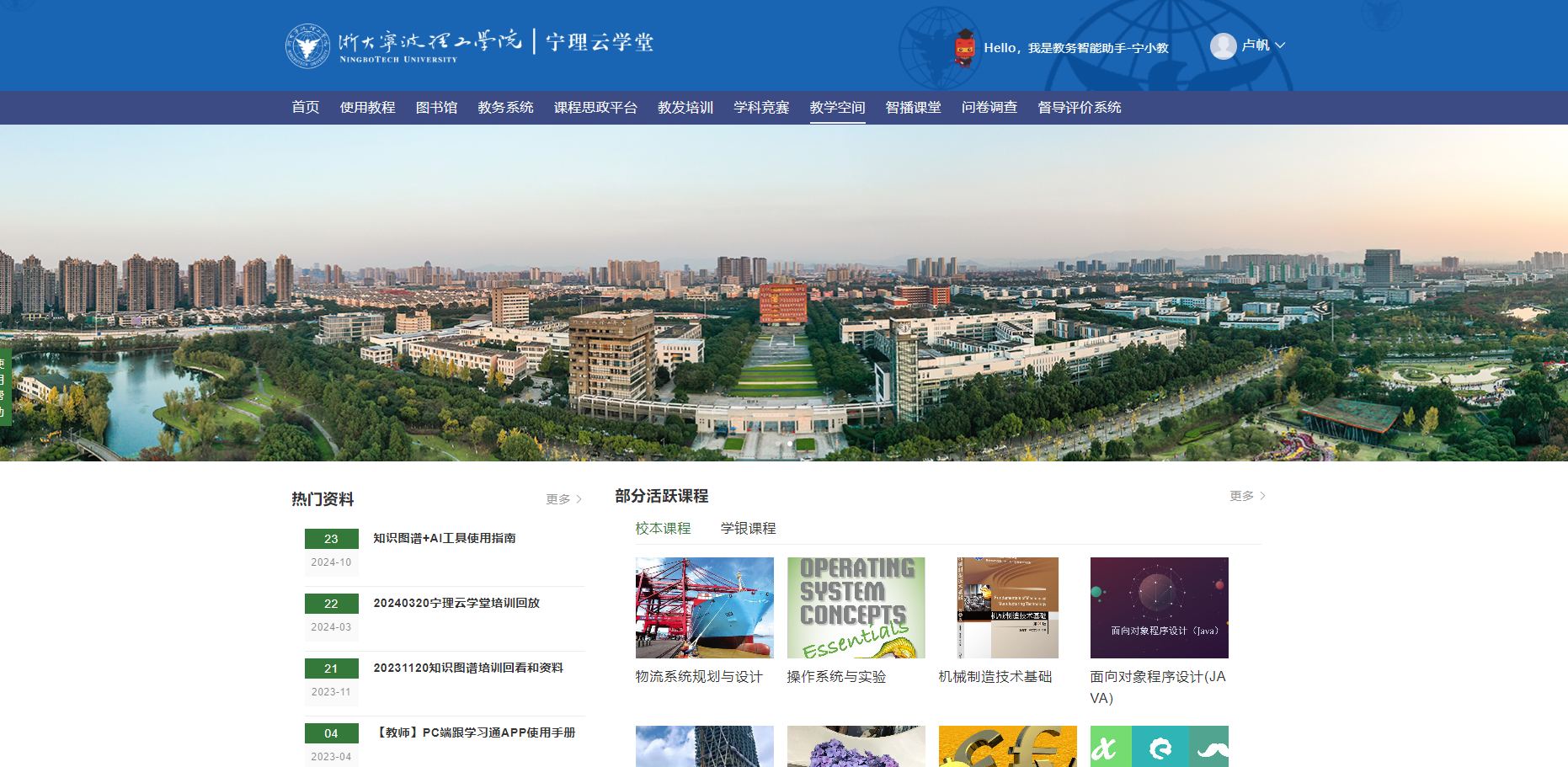Click the NingboTech University logo

(307, 45)
